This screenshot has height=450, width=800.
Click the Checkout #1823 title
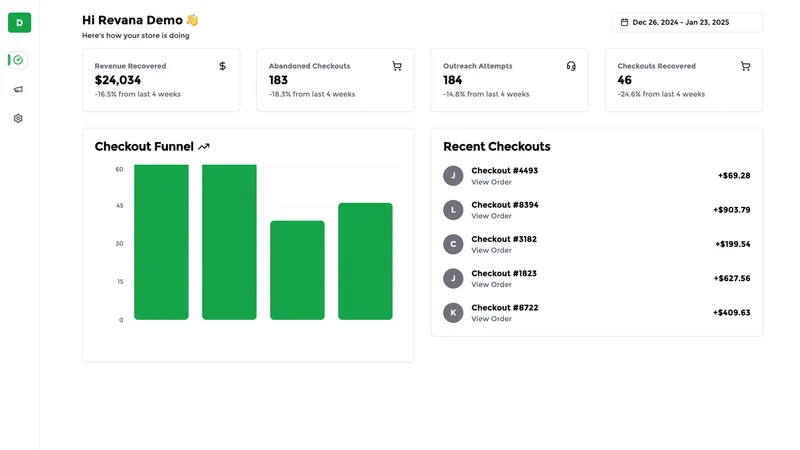[504, 273]
